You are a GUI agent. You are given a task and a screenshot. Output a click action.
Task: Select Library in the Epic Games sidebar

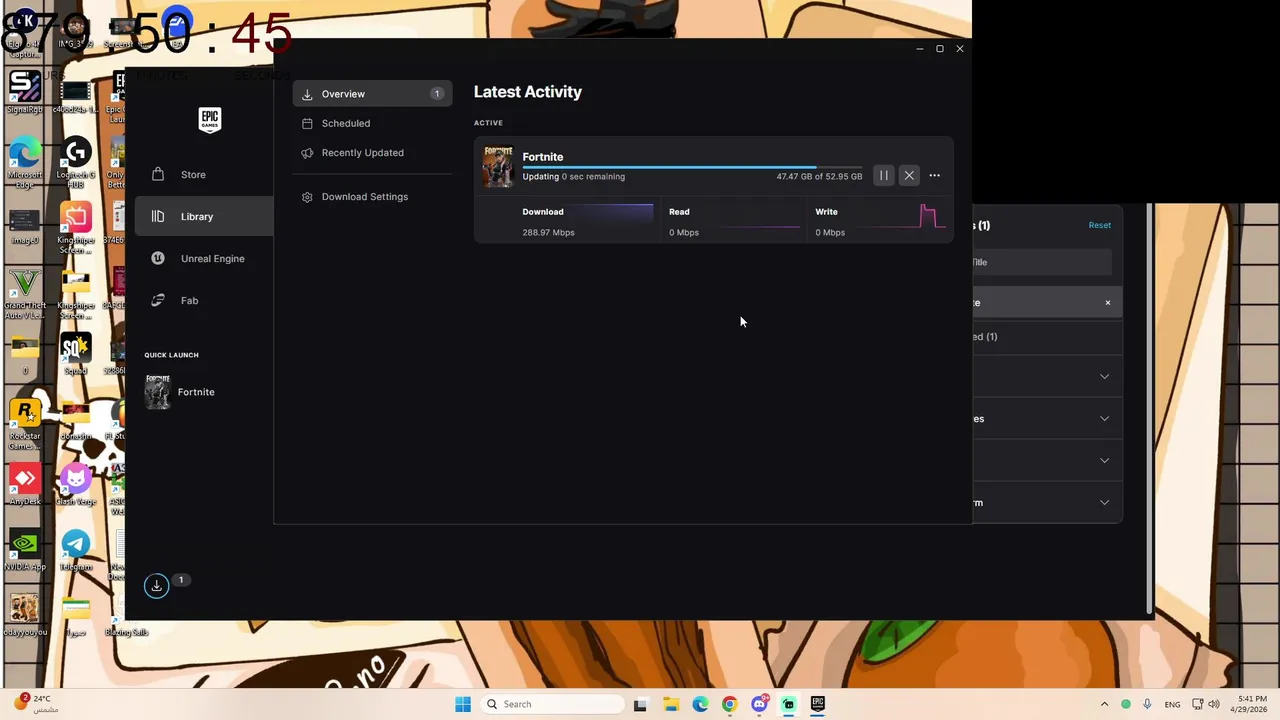204,216
